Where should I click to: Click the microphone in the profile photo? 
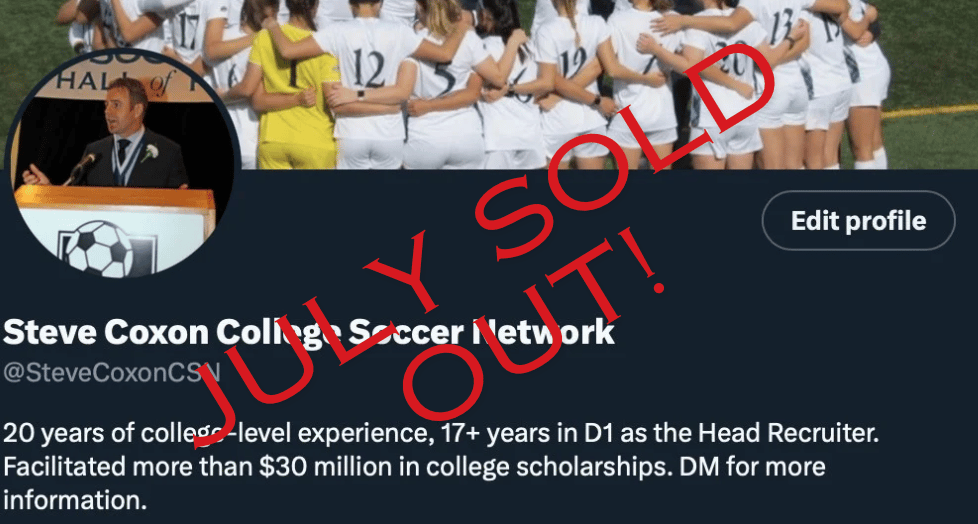(x=81, y=167)
